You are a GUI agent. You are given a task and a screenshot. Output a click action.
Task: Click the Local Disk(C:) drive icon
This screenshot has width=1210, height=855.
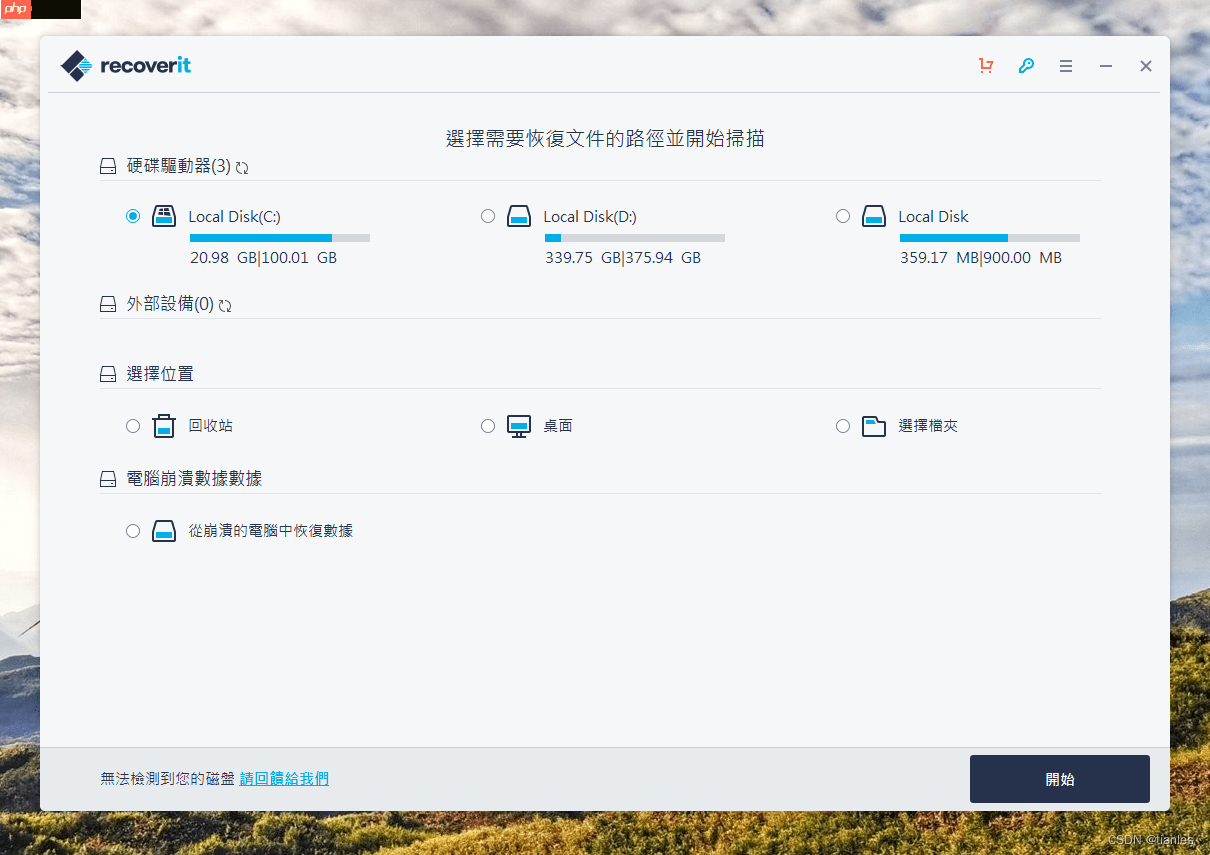coord(164,216)
